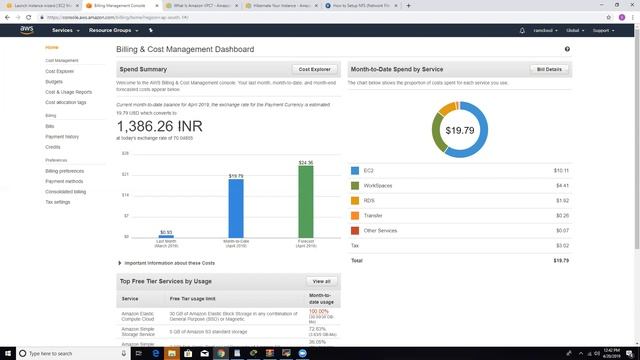
Task: Select Home in the sidebar
Action: [x=52, y=47]
